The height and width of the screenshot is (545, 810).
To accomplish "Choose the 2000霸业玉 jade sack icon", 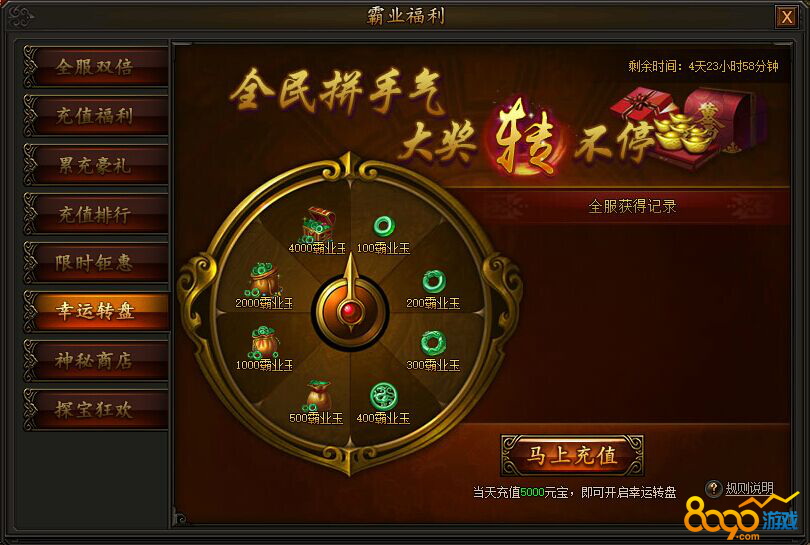I will pyautogui.click(x=264, y=279).
